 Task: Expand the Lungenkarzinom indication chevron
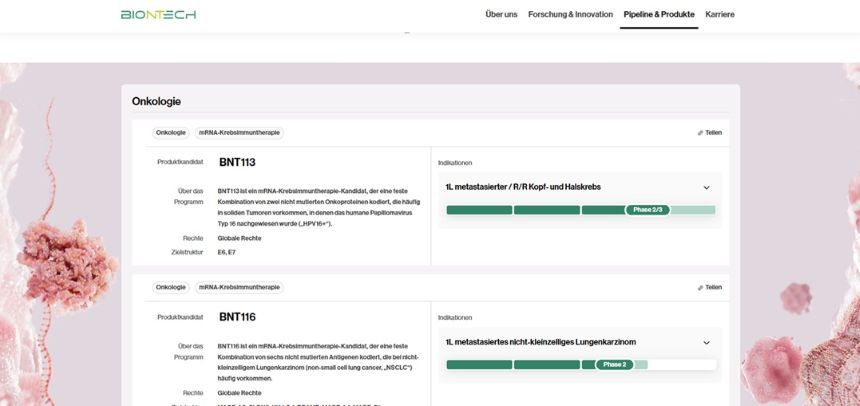706,343
